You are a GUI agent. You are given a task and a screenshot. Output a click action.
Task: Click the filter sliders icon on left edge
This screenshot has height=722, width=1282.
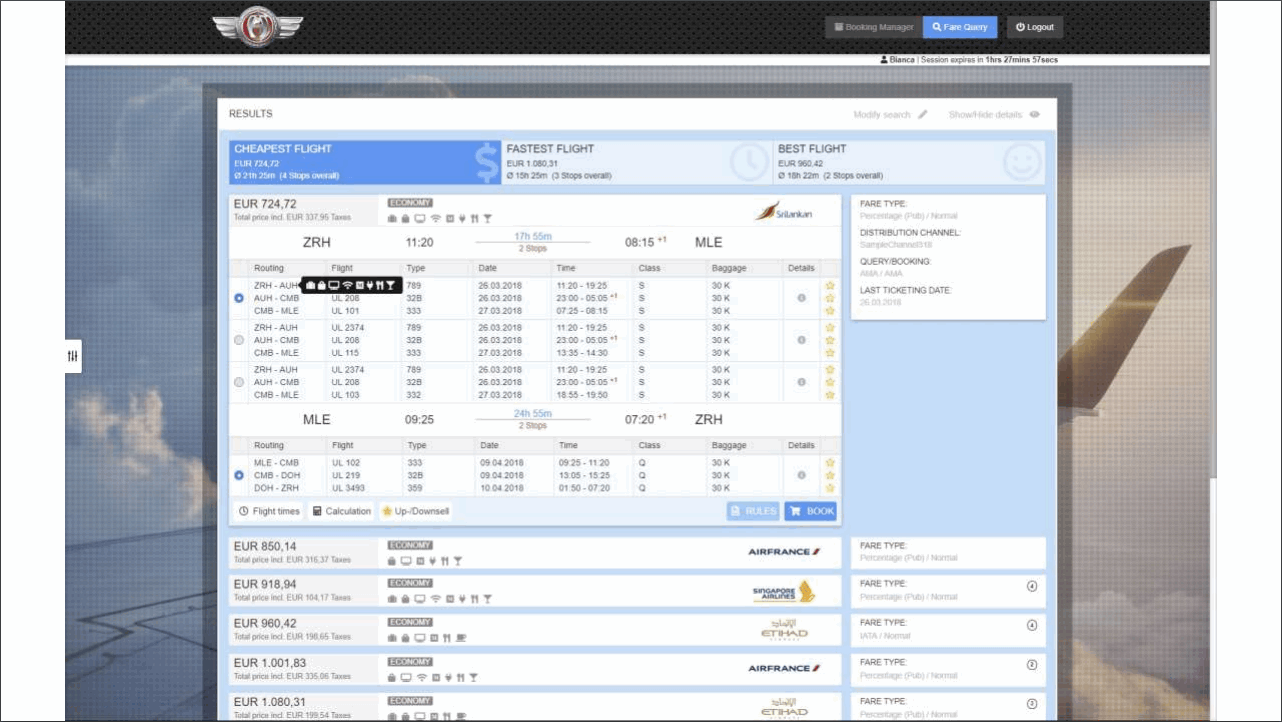(x=72, y=356)
